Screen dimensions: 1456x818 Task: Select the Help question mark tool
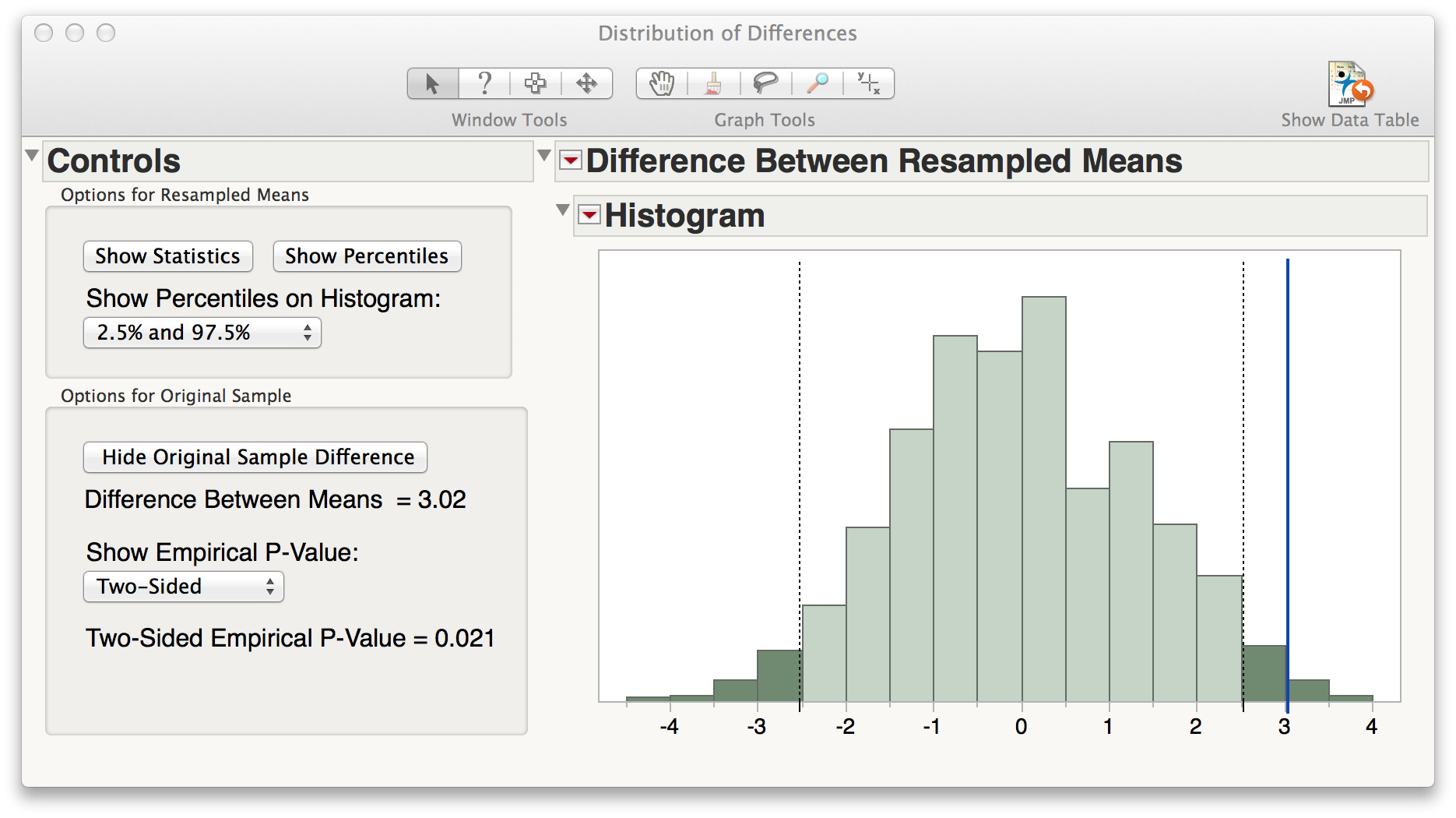484,83
